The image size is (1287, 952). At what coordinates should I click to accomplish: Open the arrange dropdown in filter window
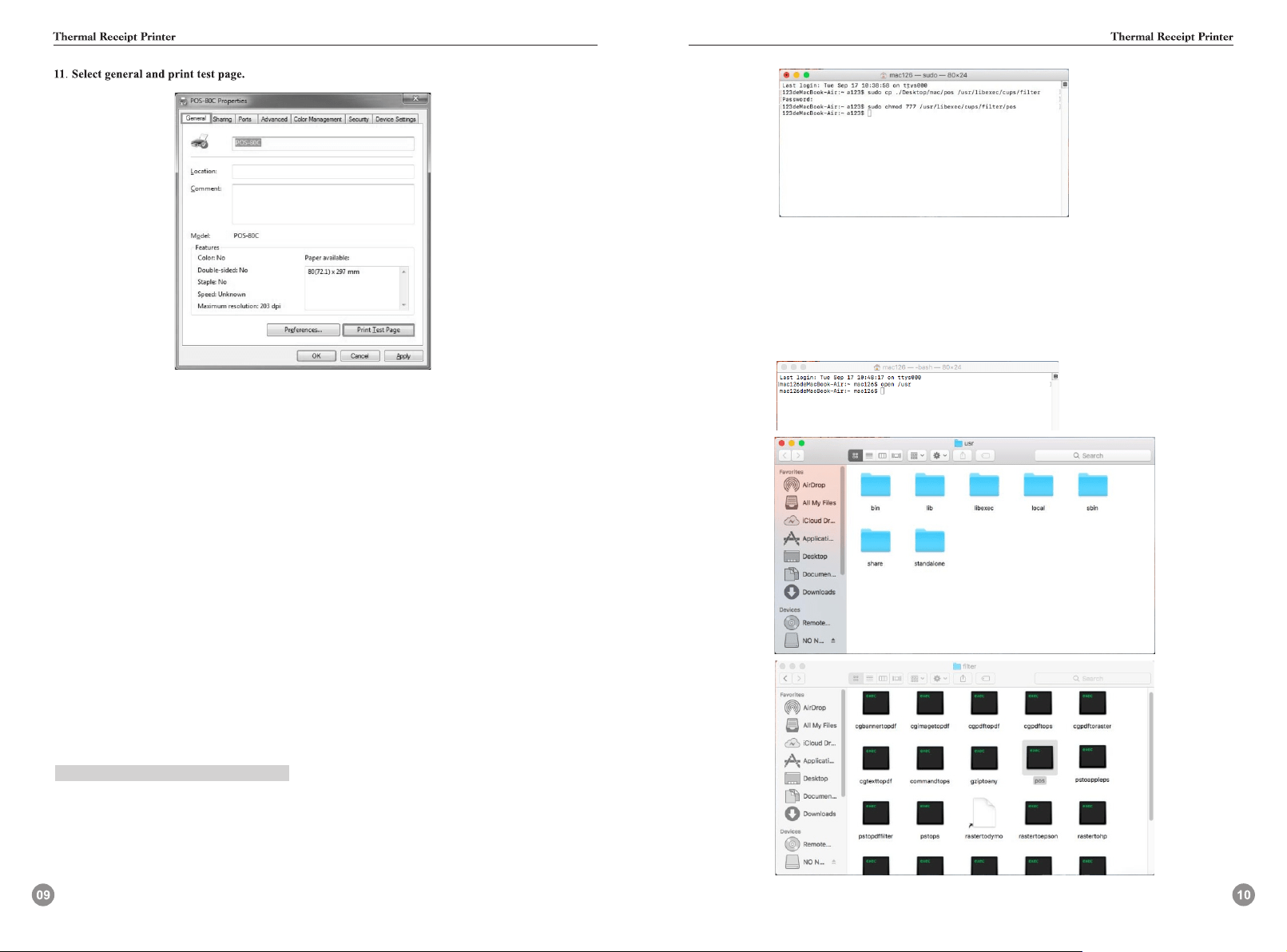click(x=918, y=678)
